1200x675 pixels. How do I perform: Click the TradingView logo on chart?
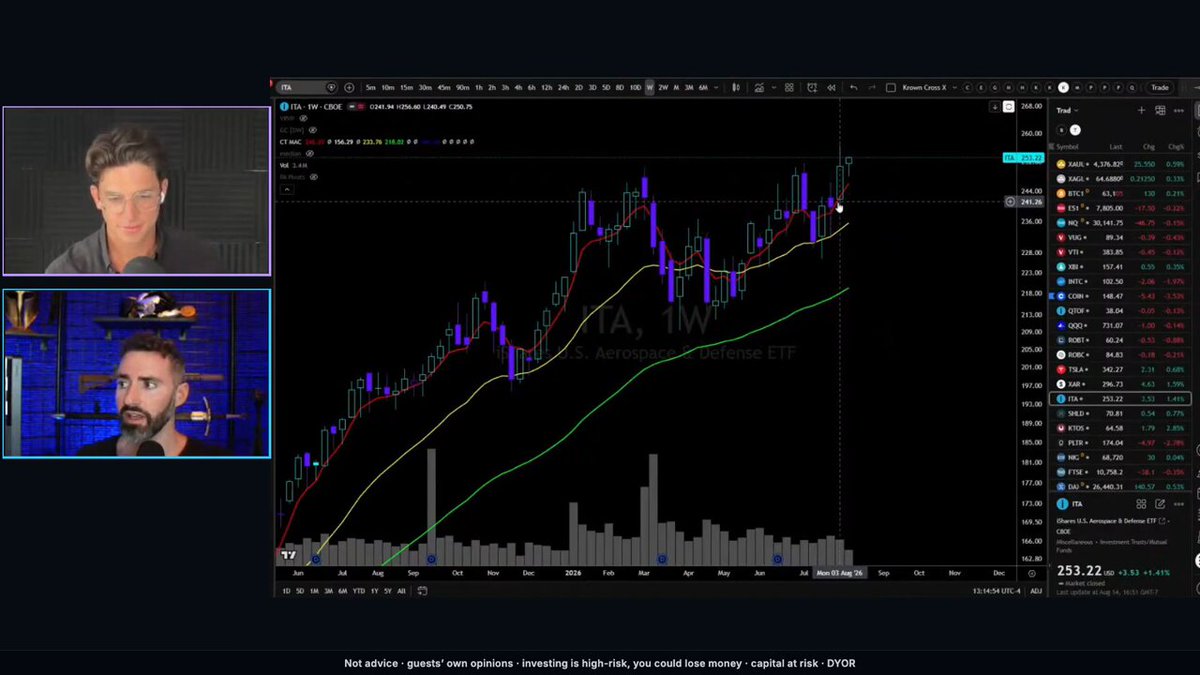pyautogui.click(x=288, y=555)
